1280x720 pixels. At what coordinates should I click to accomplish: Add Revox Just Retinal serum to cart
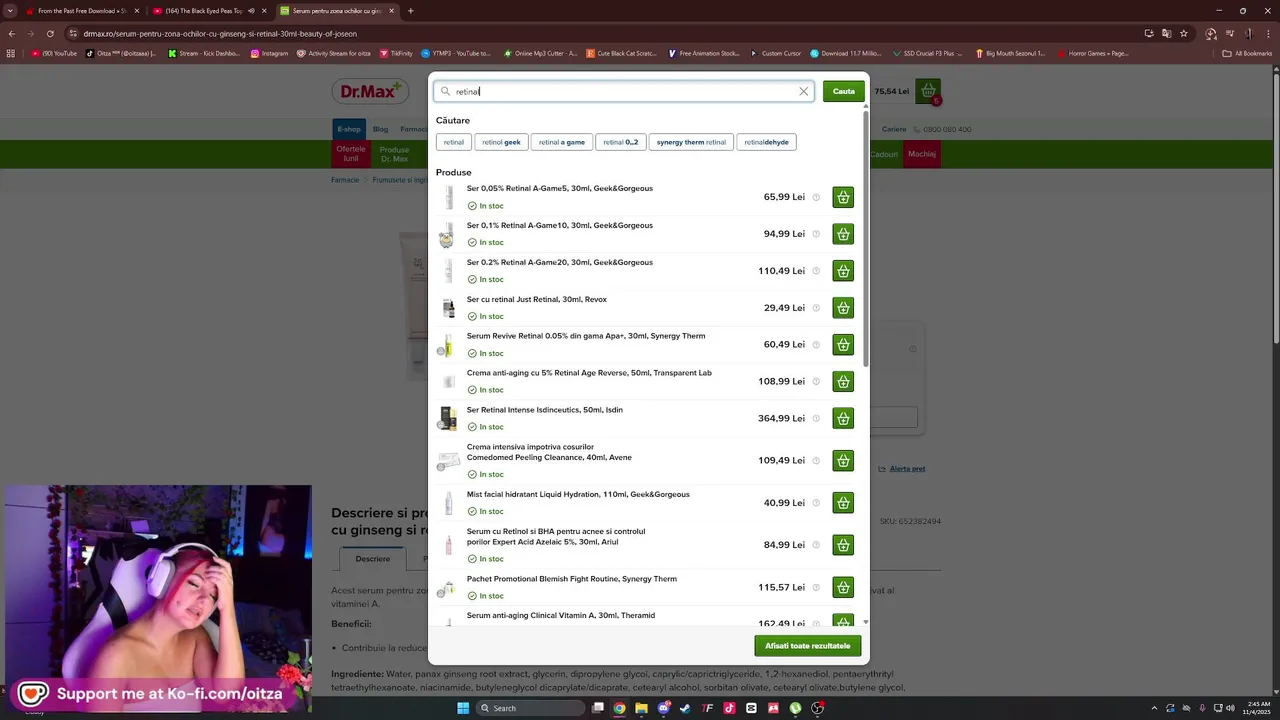click(843, 308)
